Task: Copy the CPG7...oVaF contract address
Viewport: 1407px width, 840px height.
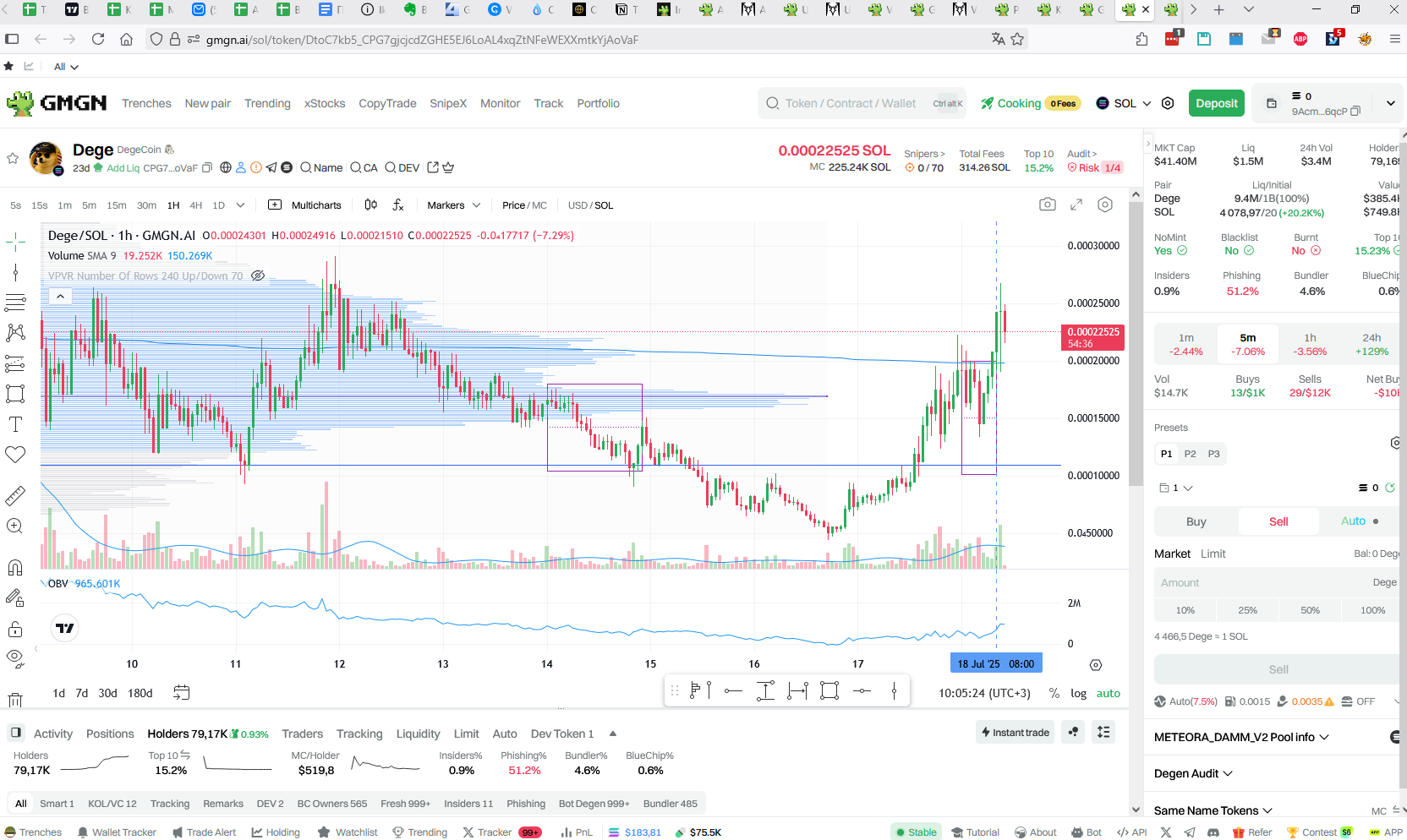Action: [207, 167]
